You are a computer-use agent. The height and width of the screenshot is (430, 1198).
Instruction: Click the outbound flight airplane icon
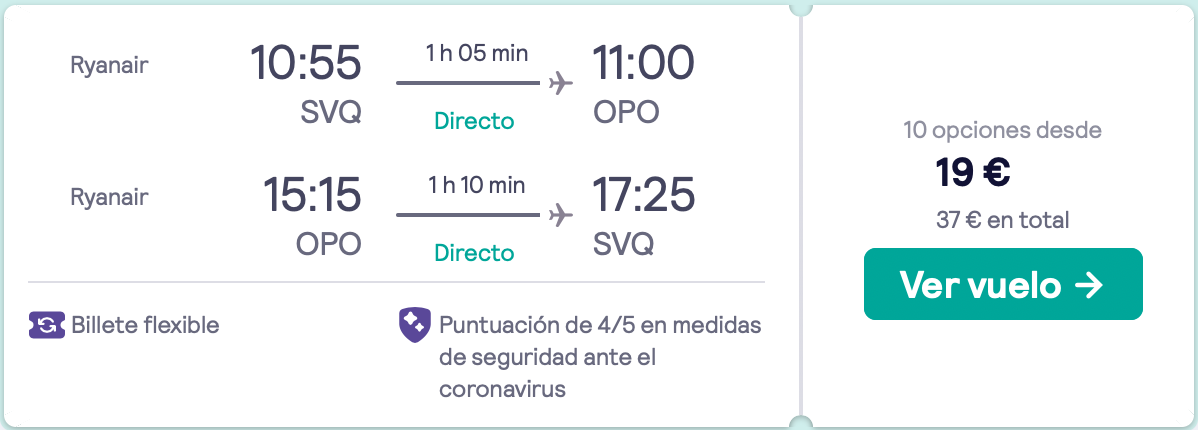(561, 82)
